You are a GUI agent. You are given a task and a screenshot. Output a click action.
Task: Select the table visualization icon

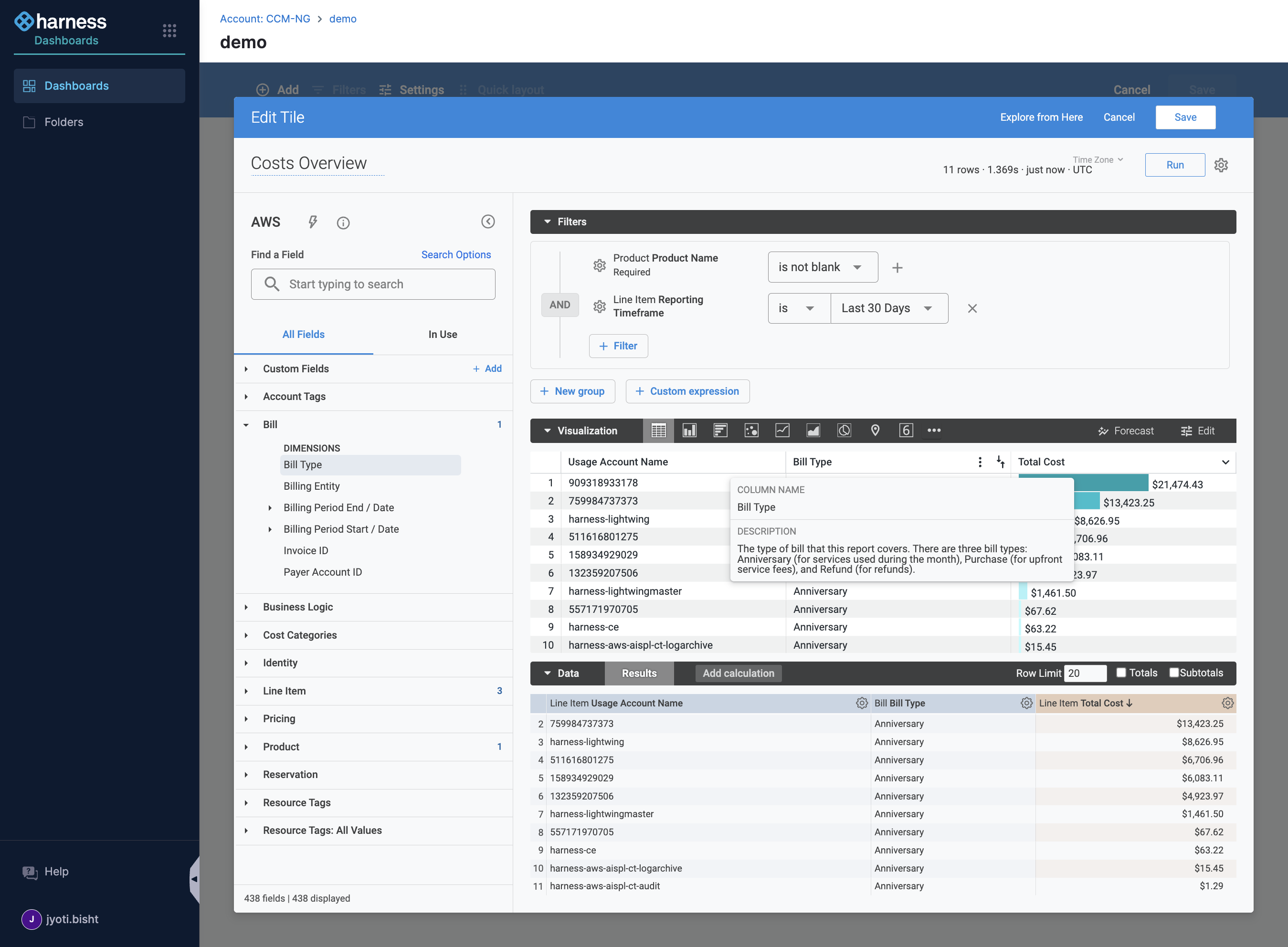(x=659, y=431)
